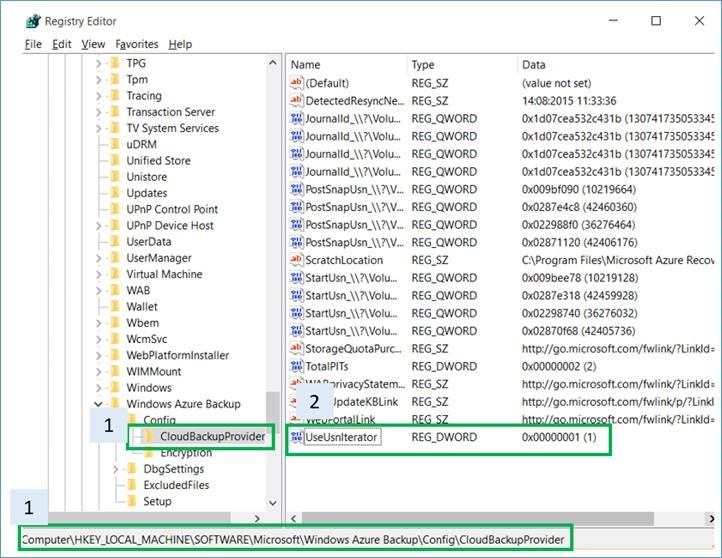Expand the WAB key
722x558 pixels.
point(99,291)
